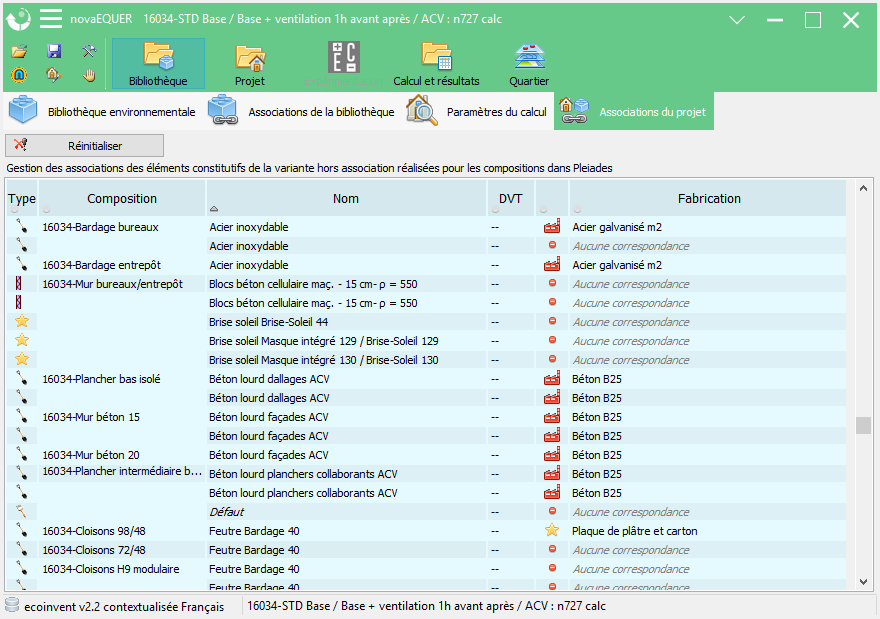Select Béton lourd planchers collaborants ACV first row
This screenshot has width=880, height=619.
(346, 474)
